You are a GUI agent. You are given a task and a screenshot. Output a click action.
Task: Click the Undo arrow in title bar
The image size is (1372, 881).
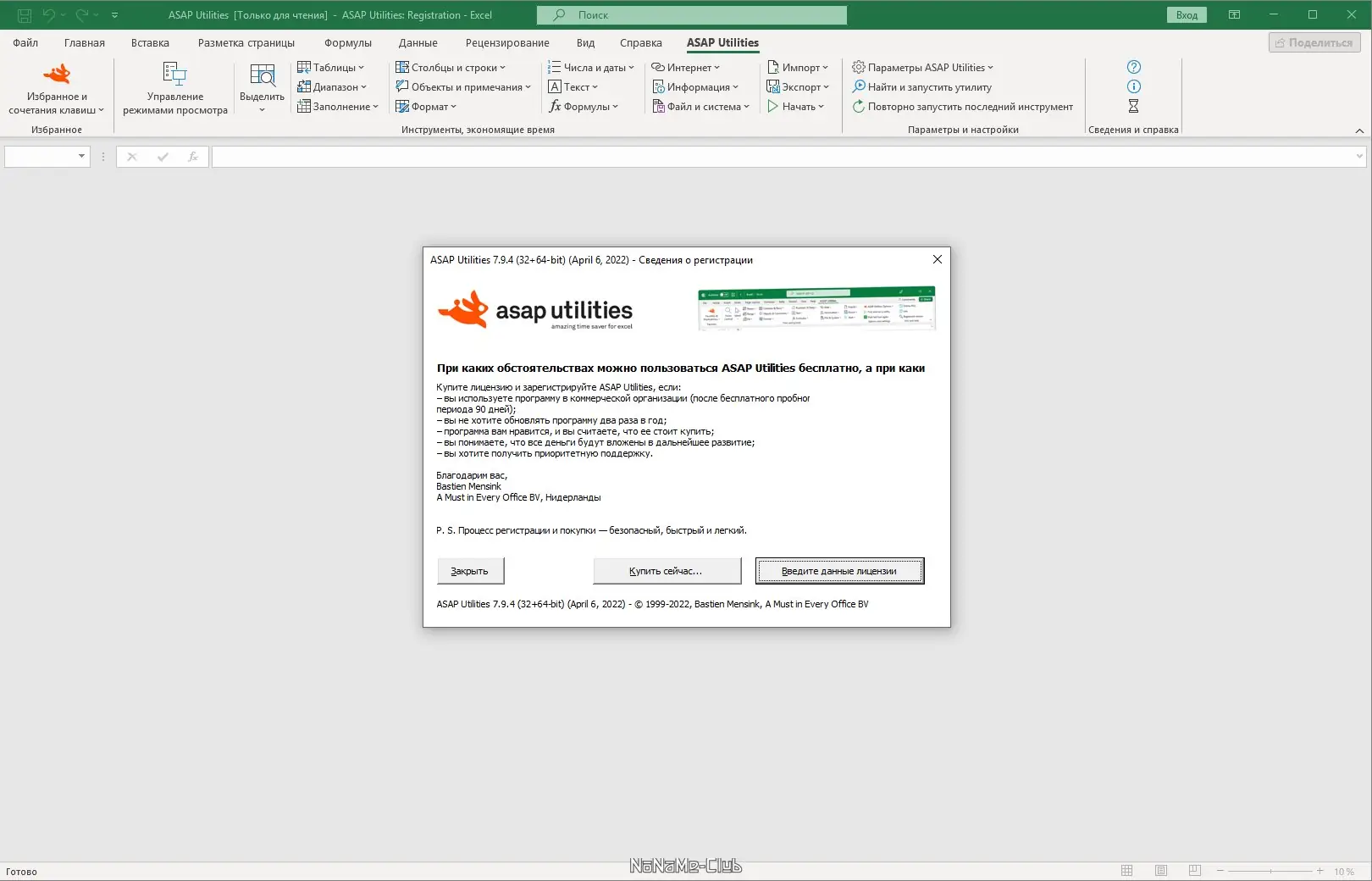point(49,15)
